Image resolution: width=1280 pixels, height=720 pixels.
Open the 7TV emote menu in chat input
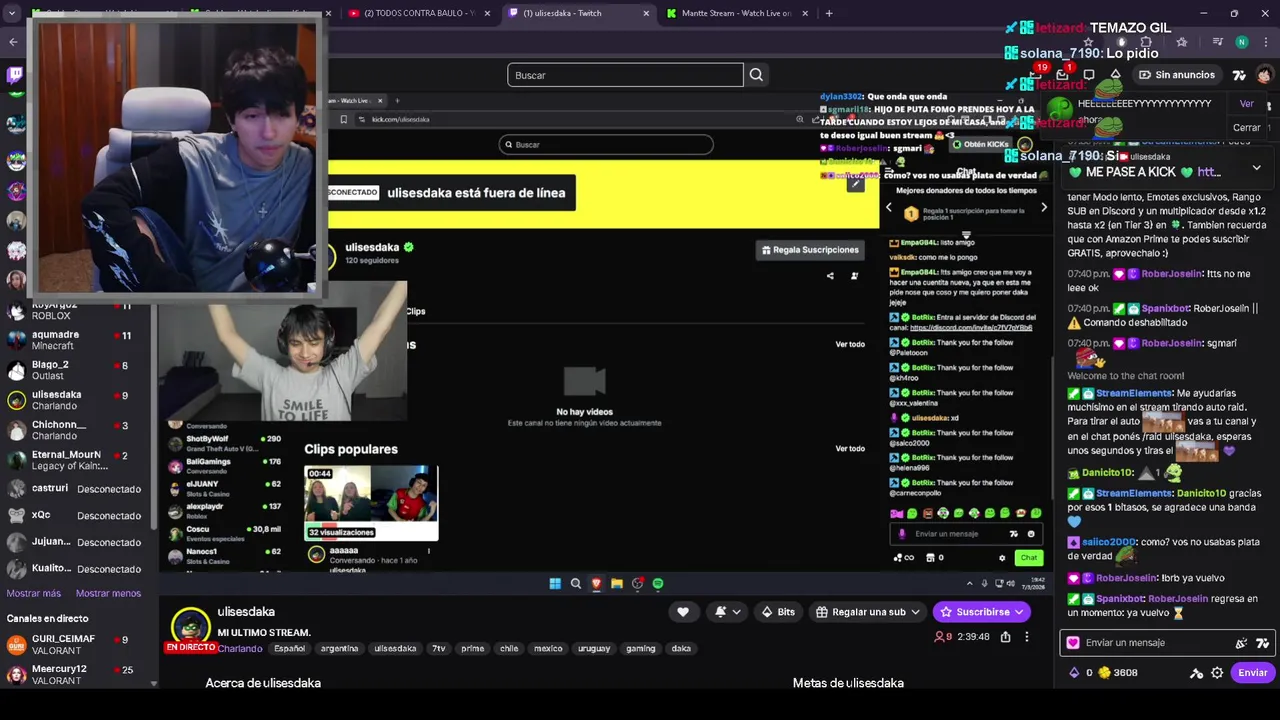1262,643
